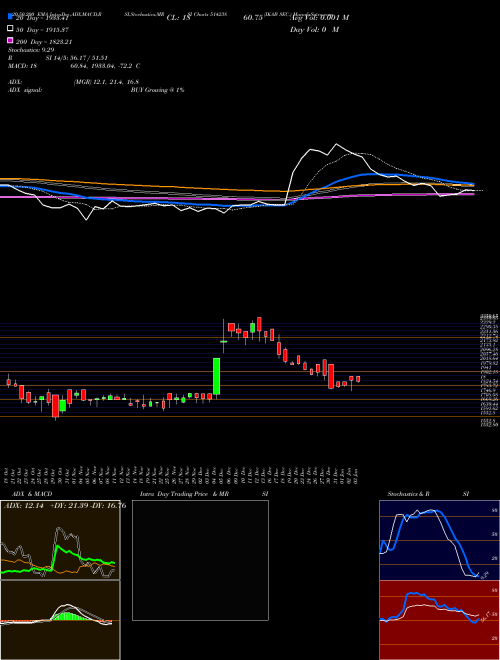Click the '(MGR) 12.1, 21.4, 16.8' ADX values
The image size is (500, 660).
tap(106, 82)
